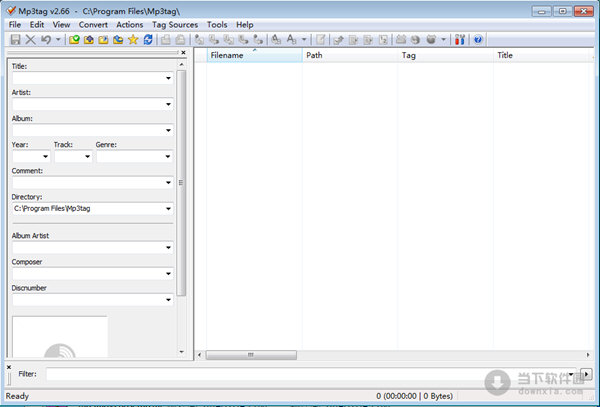Expand the Album Artist field dropdown

(168, 248)
